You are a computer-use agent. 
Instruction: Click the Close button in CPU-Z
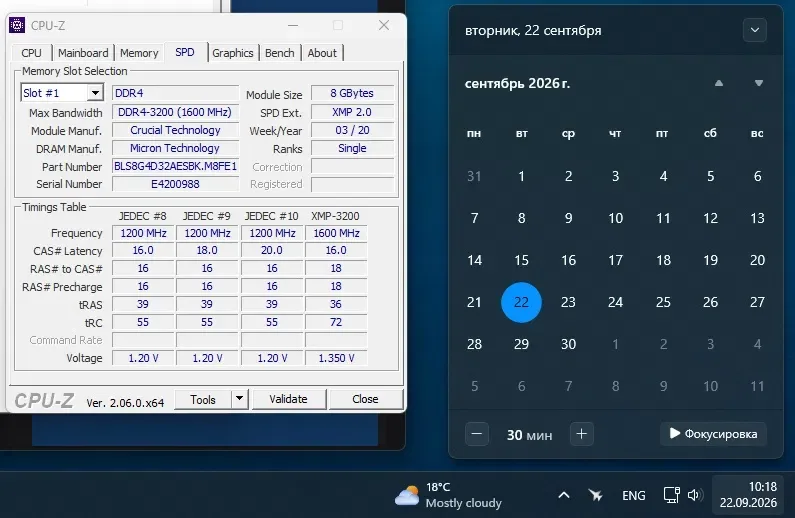[x=365, y=399]
